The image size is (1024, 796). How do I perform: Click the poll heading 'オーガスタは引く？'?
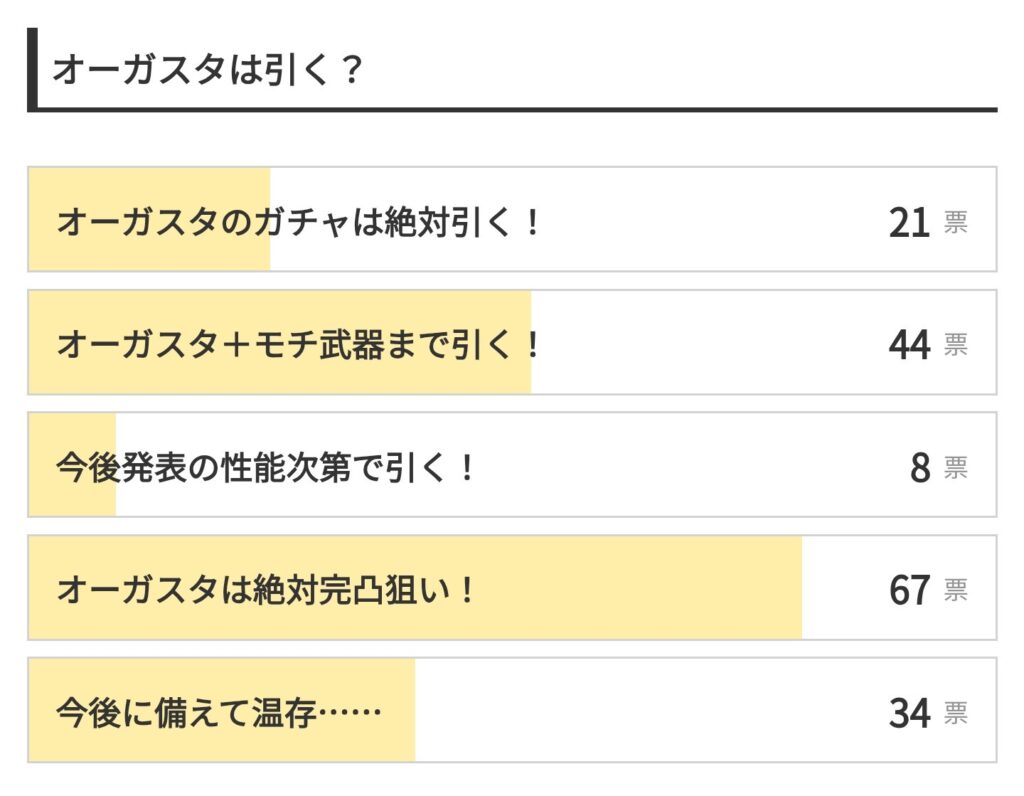[x=207, y=69]
